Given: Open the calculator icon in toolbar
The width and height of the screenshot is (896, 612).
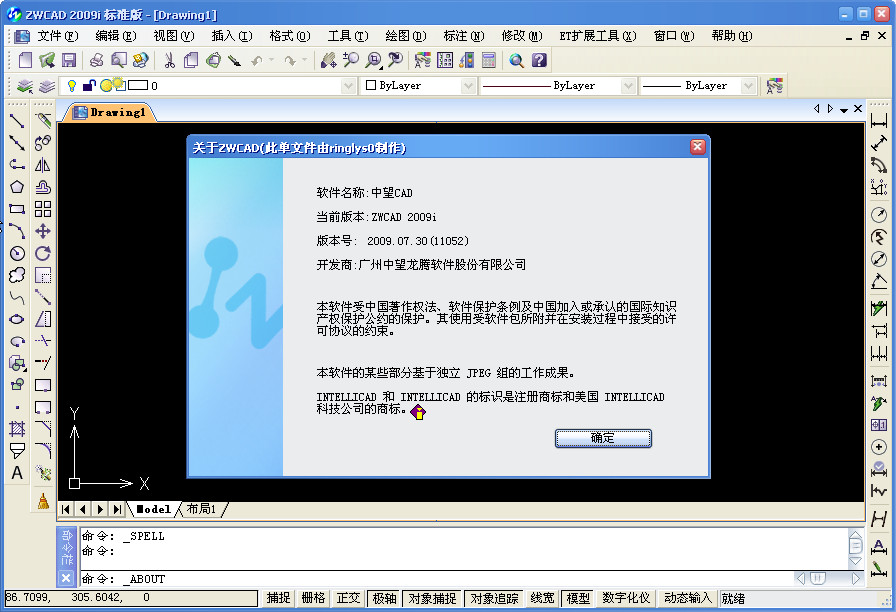Looking at the screenshot, I should click(489, 60).
